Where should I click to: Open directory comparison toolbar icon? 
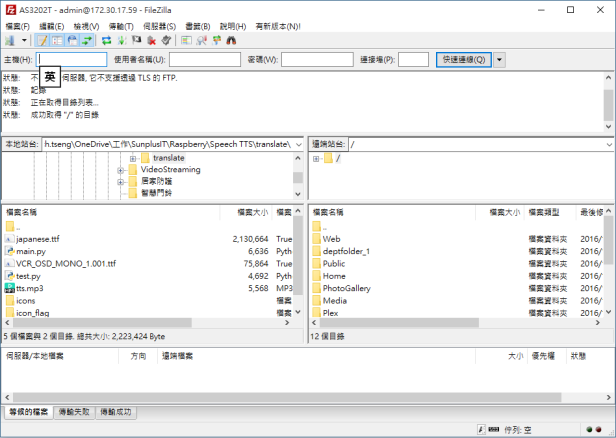click(202, 40)
